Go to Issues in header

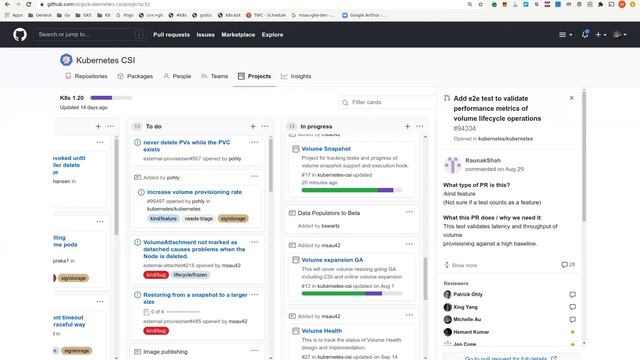pos(205,35)
